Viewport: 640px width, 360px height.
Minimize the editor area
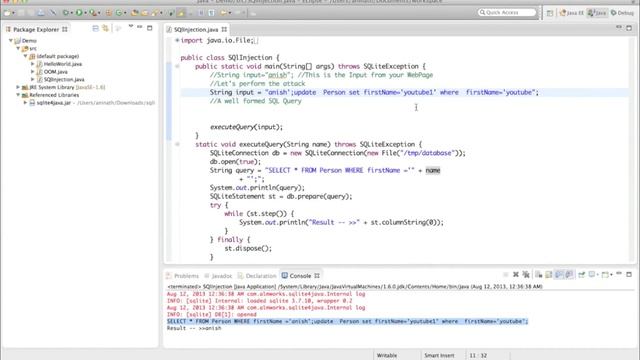(619, 27)
